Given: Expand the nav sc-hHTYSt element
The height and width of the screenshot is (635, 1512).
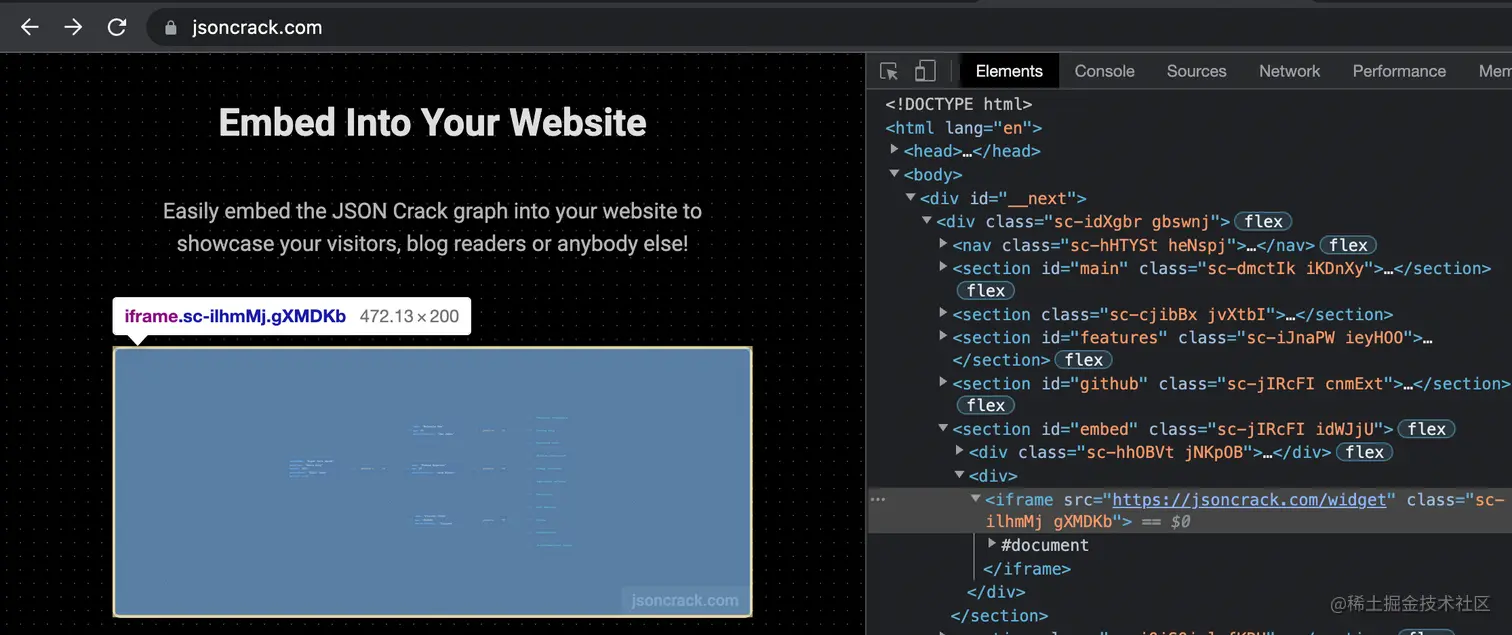Looking at the screenshot, I should pyautogui.click(x=943, y=244).
